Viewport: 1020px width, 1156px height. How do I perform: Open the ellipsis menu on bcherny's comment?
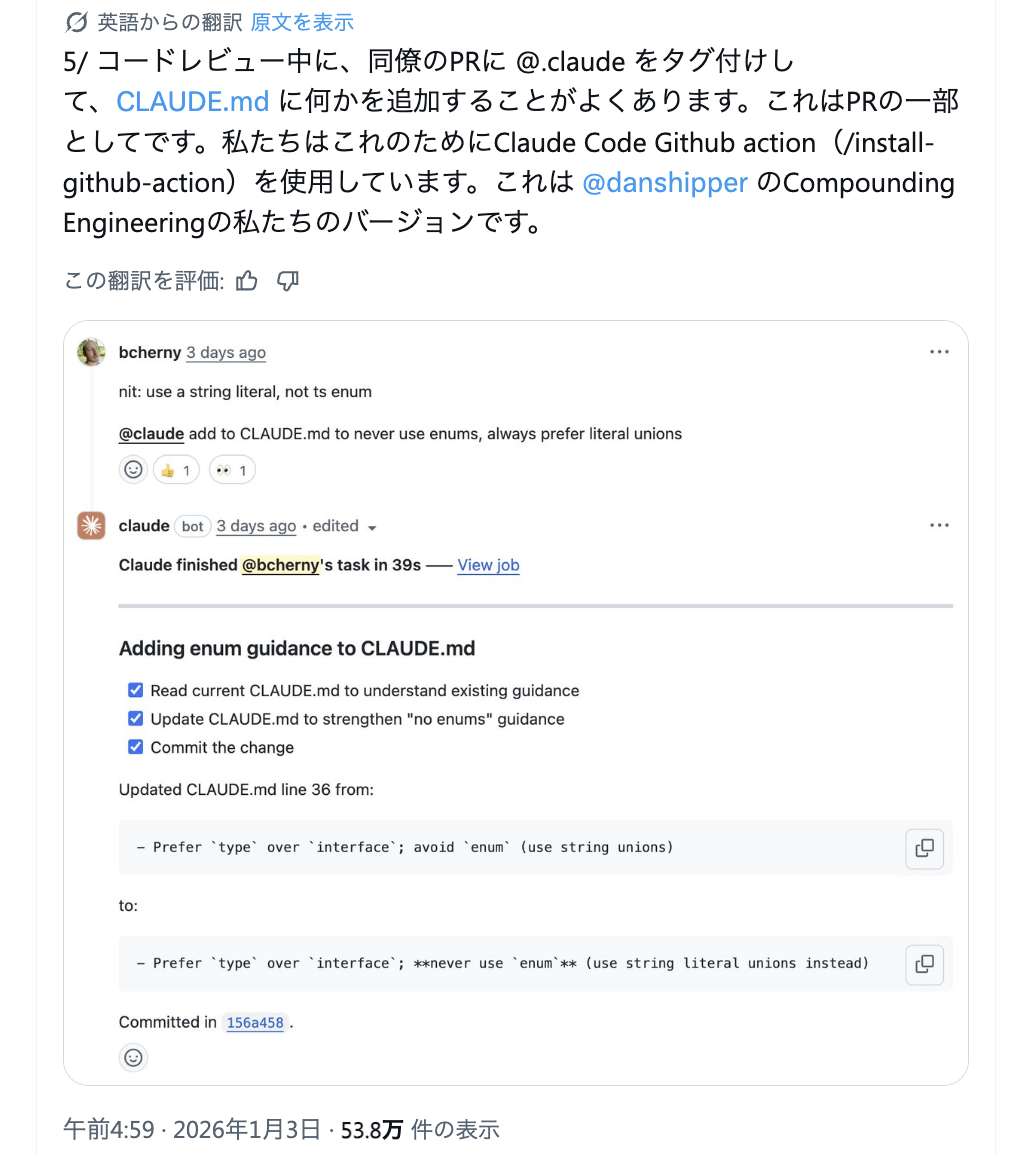point(939,351)
